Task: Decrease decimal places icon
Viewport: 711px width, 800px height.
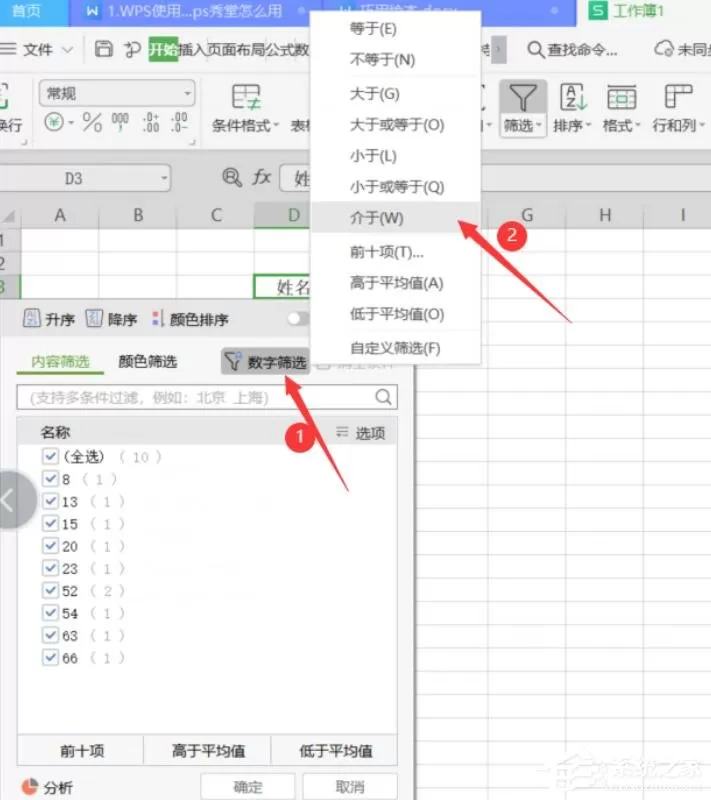Action: [x=179, y=122]
